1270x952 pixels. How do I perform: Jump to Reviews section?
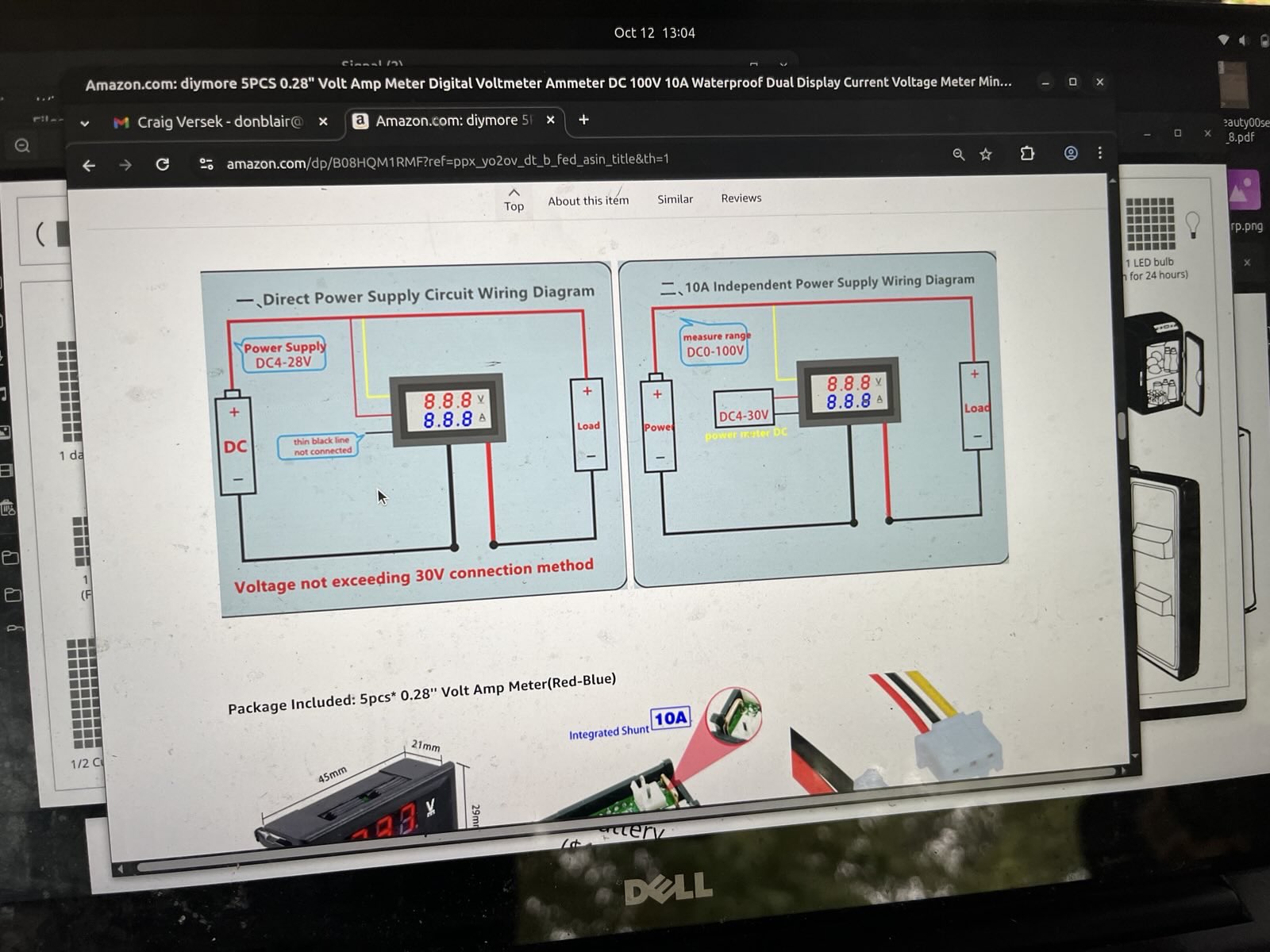[741, 198]
